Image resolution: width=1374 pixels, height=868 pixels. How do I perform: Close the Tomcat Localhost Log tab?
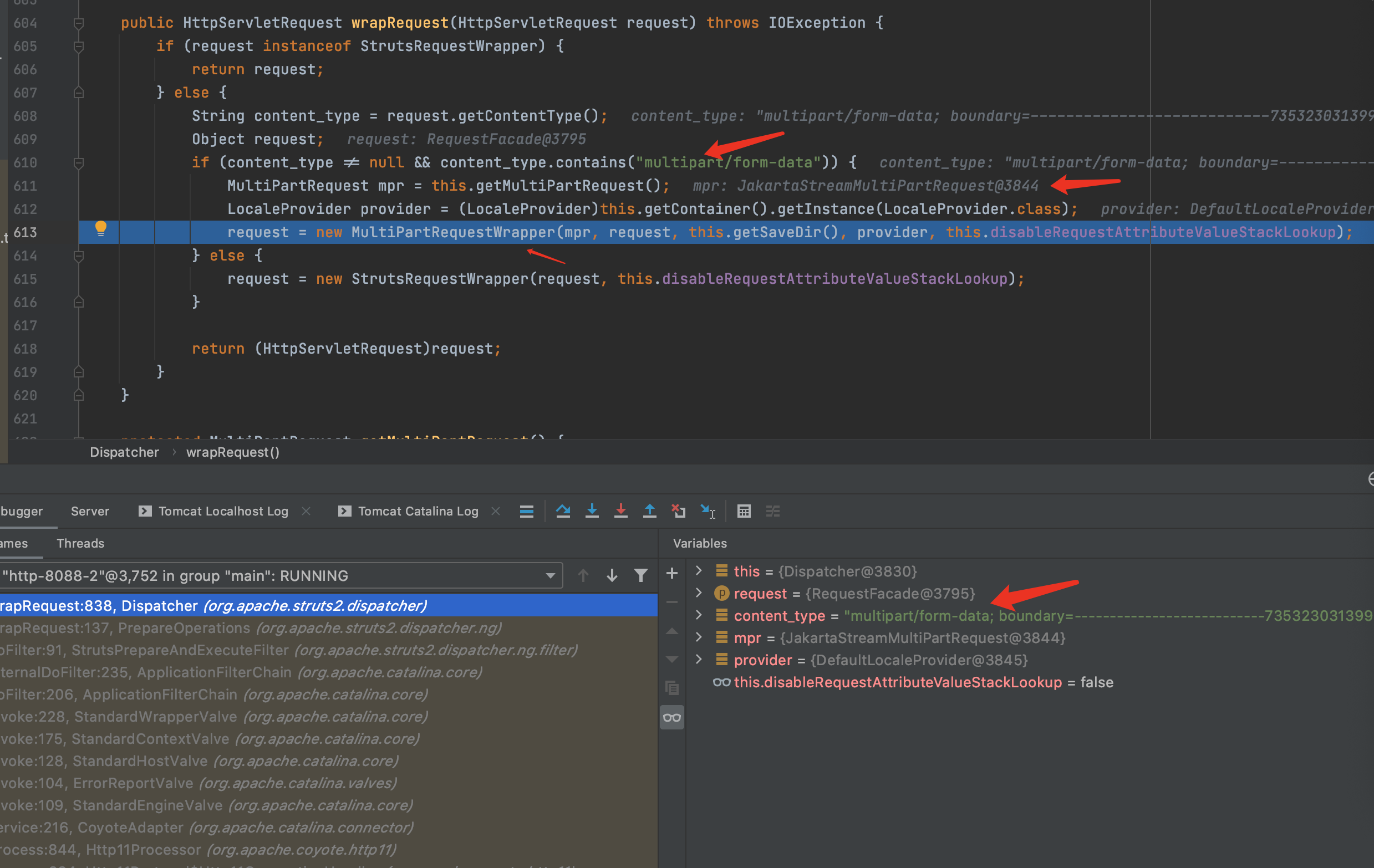(306, 511)
